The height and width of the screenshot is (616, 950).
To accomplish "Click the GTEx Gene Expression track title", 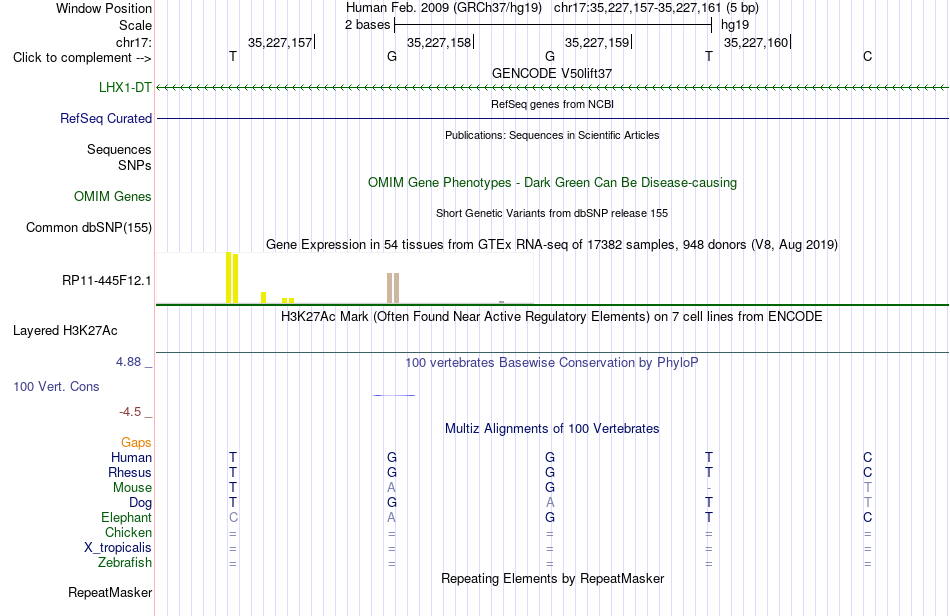I will tap(552, 245).
